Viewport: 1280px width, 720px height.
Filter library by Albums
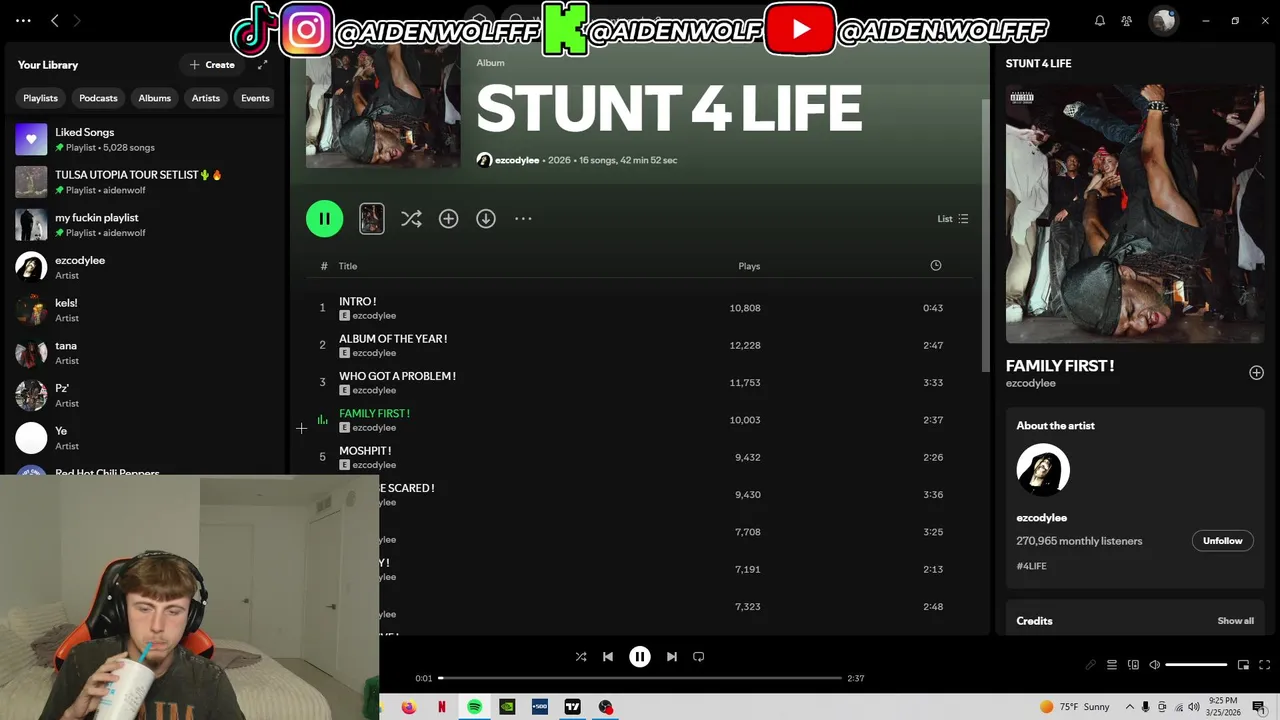(x=154, y=98)
